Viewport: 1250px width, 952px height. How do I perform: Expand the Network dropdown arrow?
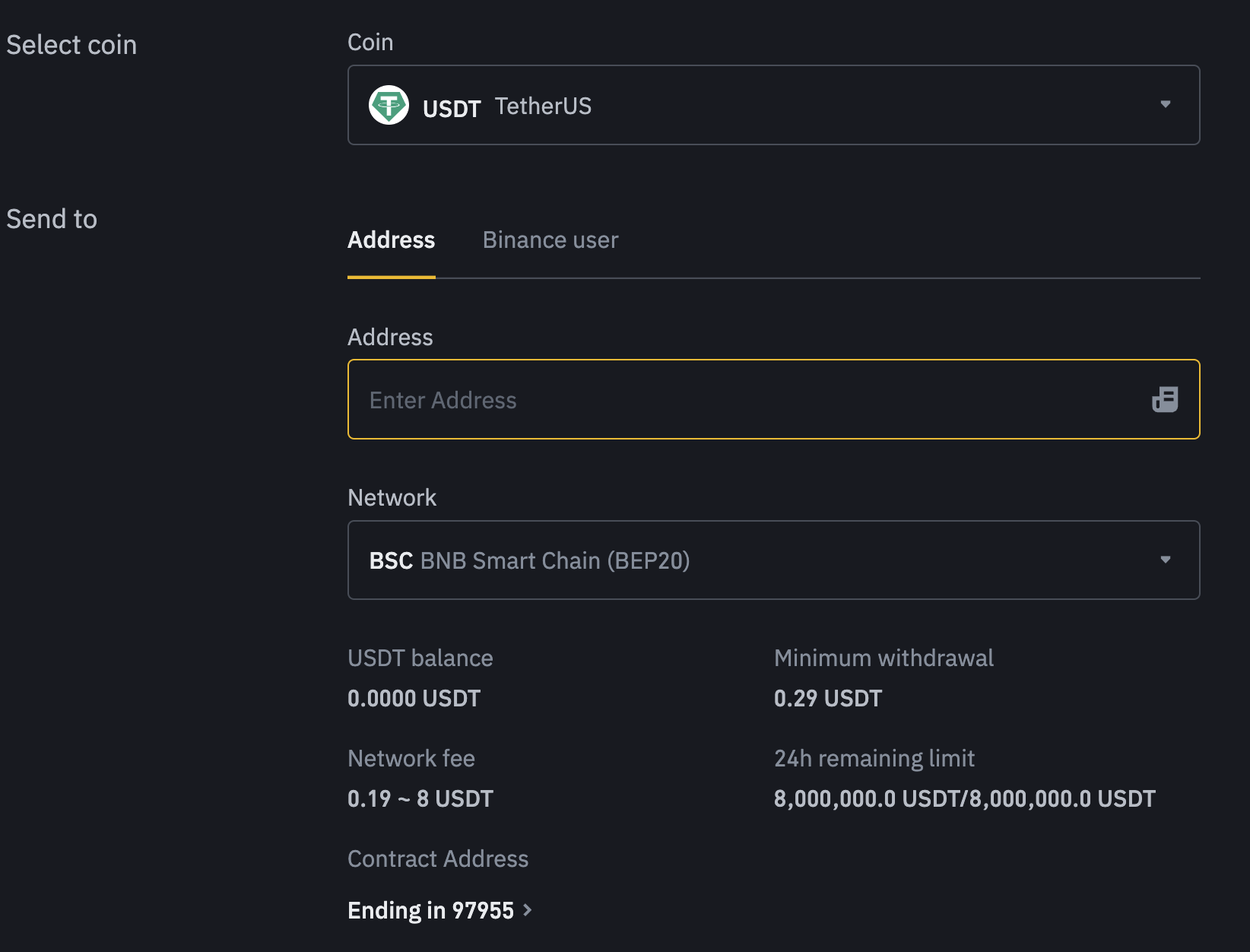click(1165, 560)
